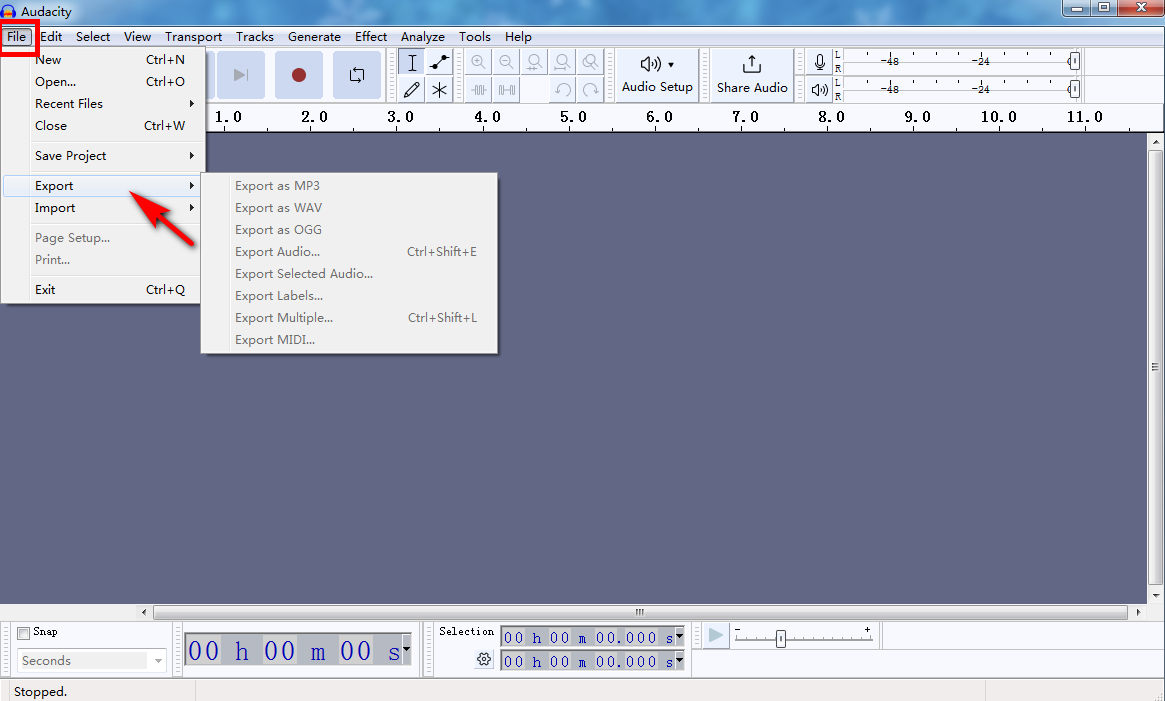
Task: Choose Close in the File menu
Action: [x=103, y=126]
